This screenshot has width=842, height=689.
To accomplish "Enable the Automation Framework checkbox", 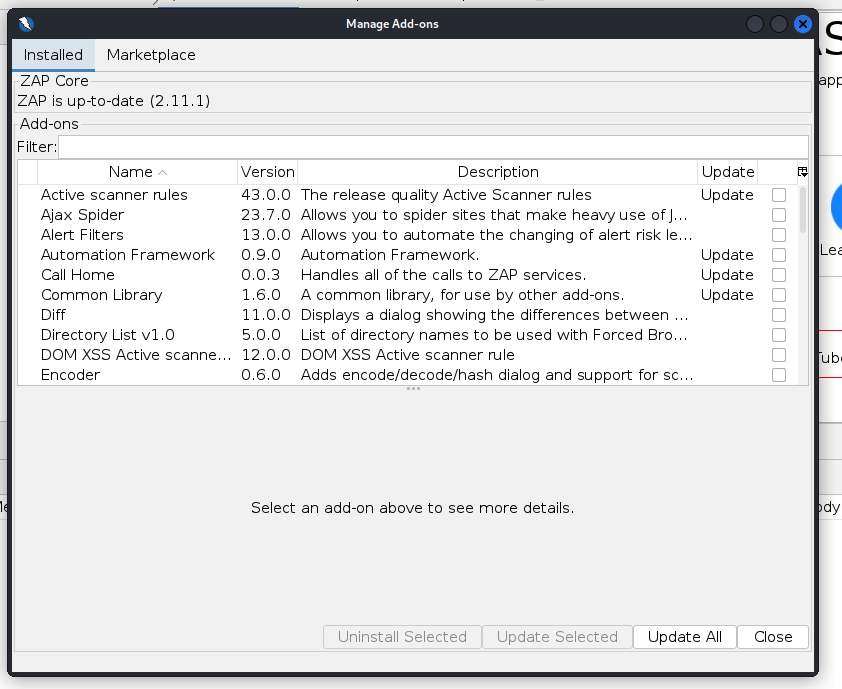I will click(779, 255).
